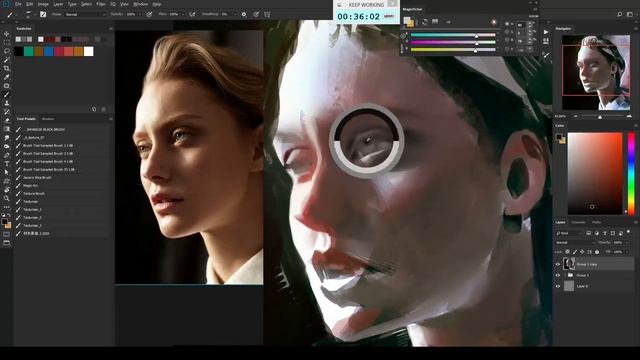Select the Eraser tool
The width and height of the screenshot is (640, 360).
tap(7, 120)
